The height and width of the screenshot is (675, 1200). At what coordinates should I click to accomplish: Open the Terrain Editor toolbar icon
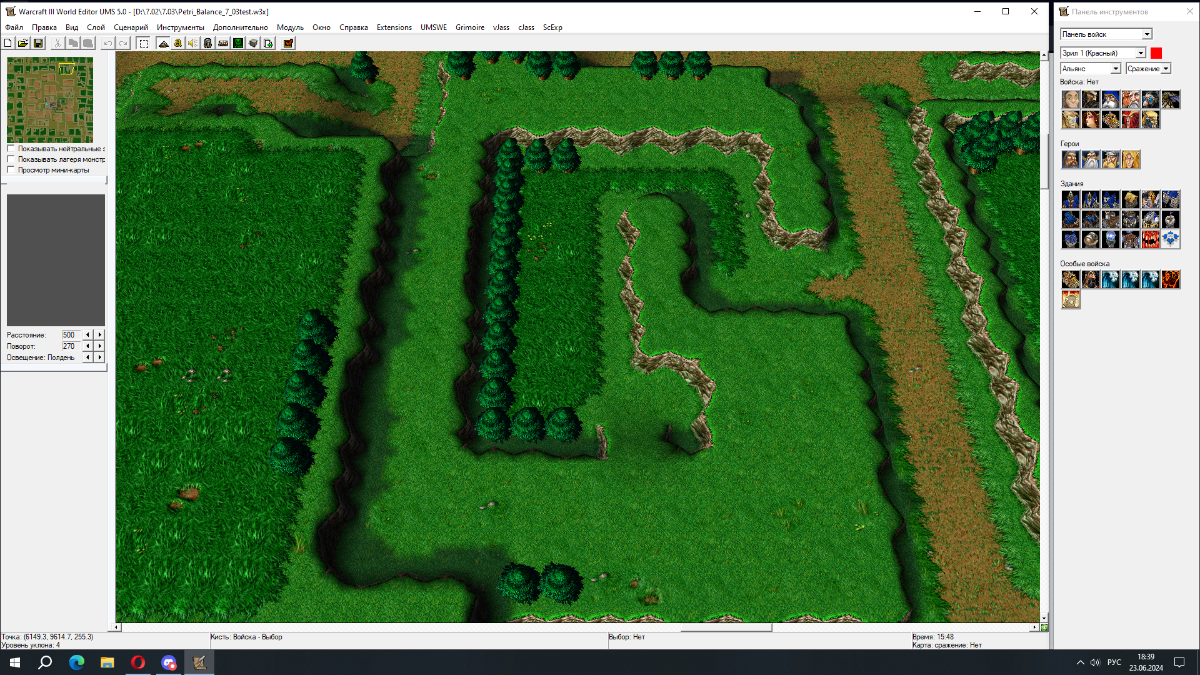click(164, 43)
